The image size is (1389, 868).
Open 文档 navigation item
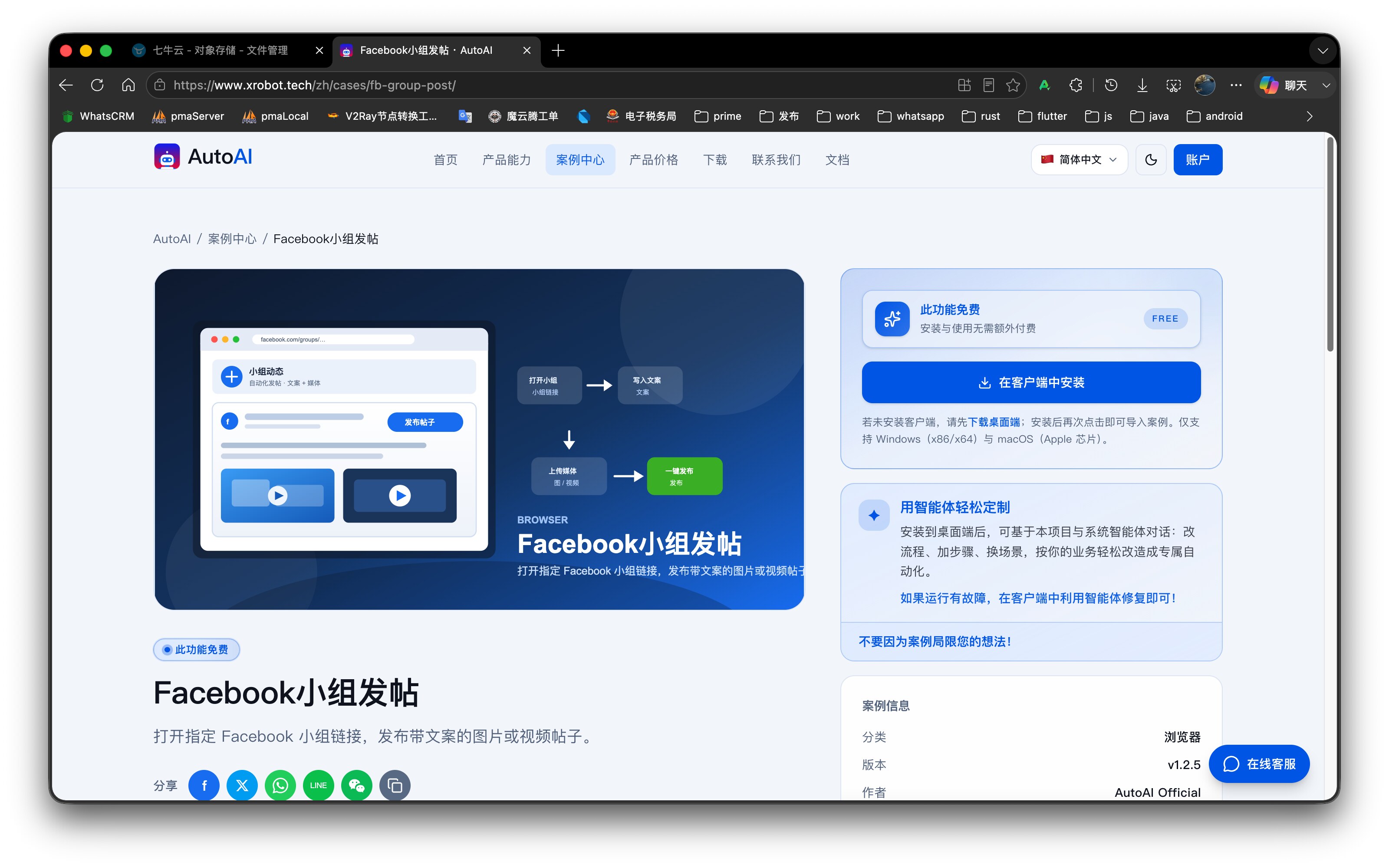pos(837,160)
